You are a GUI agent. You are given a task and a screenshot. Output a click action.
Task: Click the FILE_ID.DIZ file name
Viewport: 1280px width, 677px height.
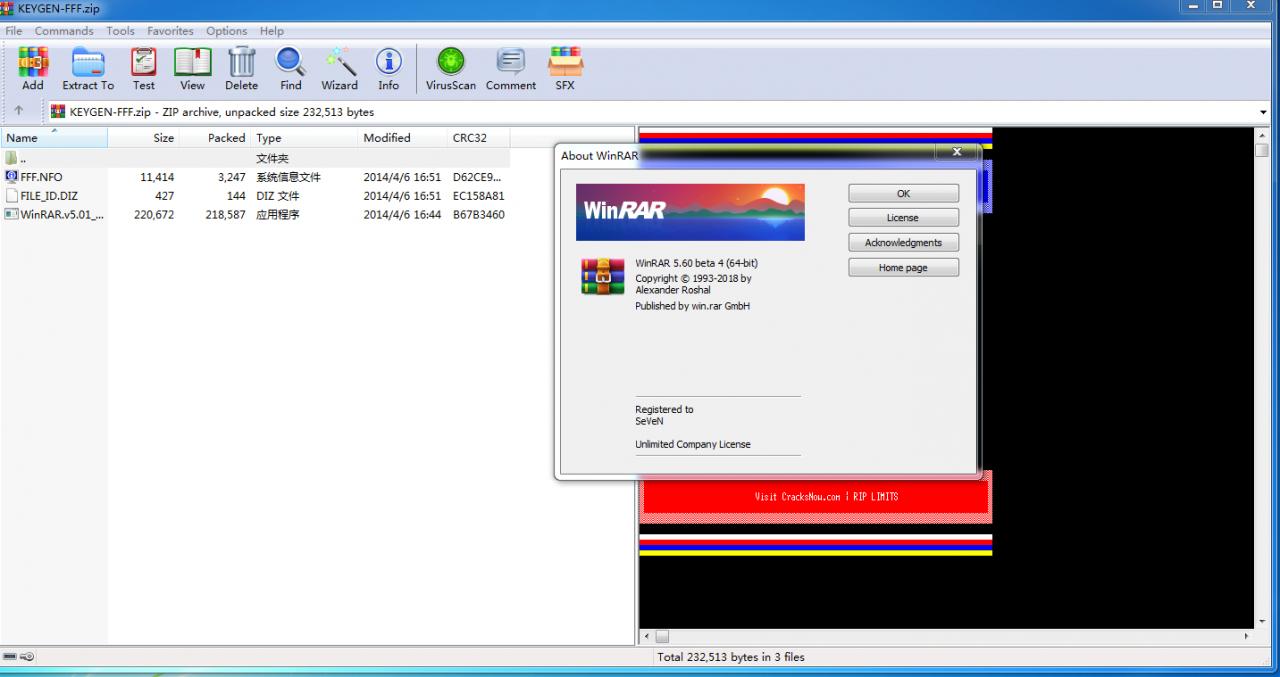pyautogui.click(x=49, y=196)
